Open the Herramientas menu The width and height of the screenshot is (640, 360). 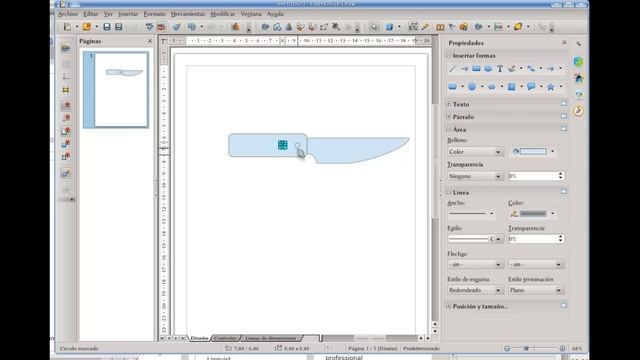188,14
